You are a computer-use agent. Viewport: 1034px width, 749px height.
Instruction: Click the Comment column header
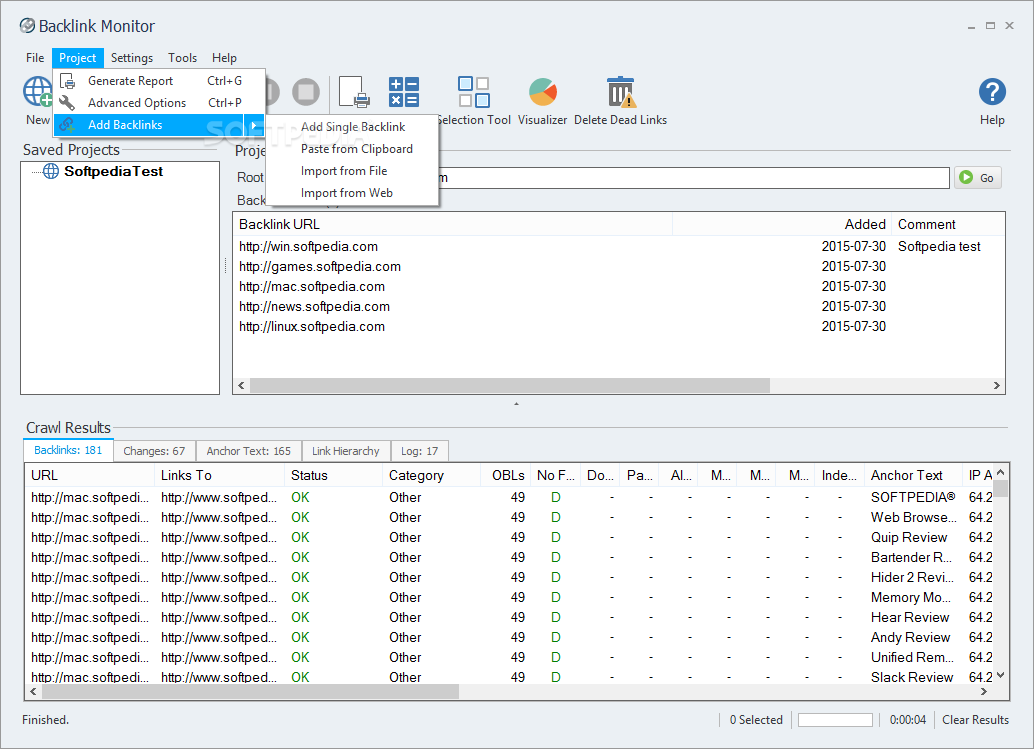[x=948, y=224]
